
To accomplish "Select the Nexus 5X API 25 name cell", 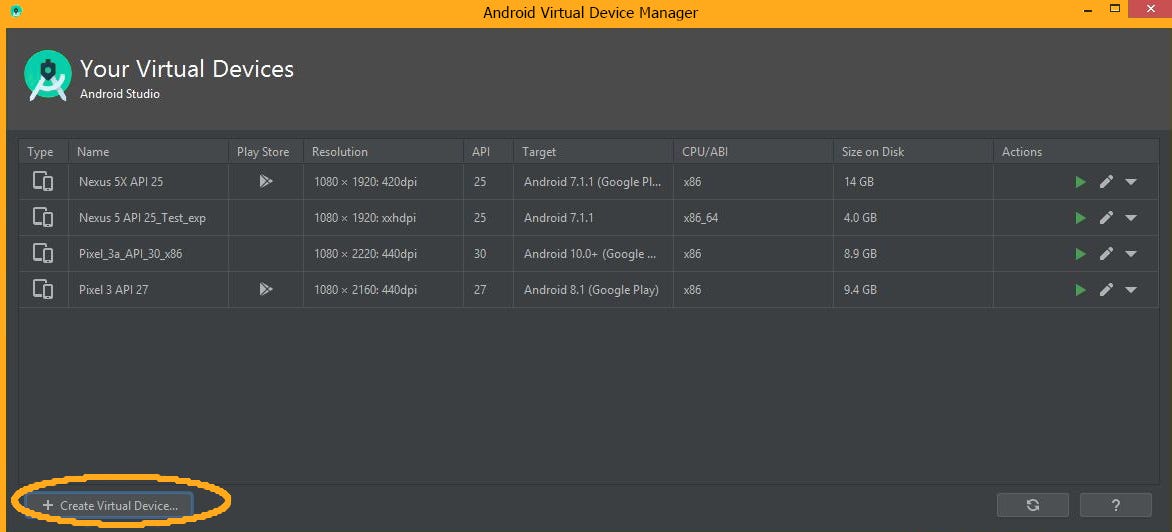I will (148, 182).
